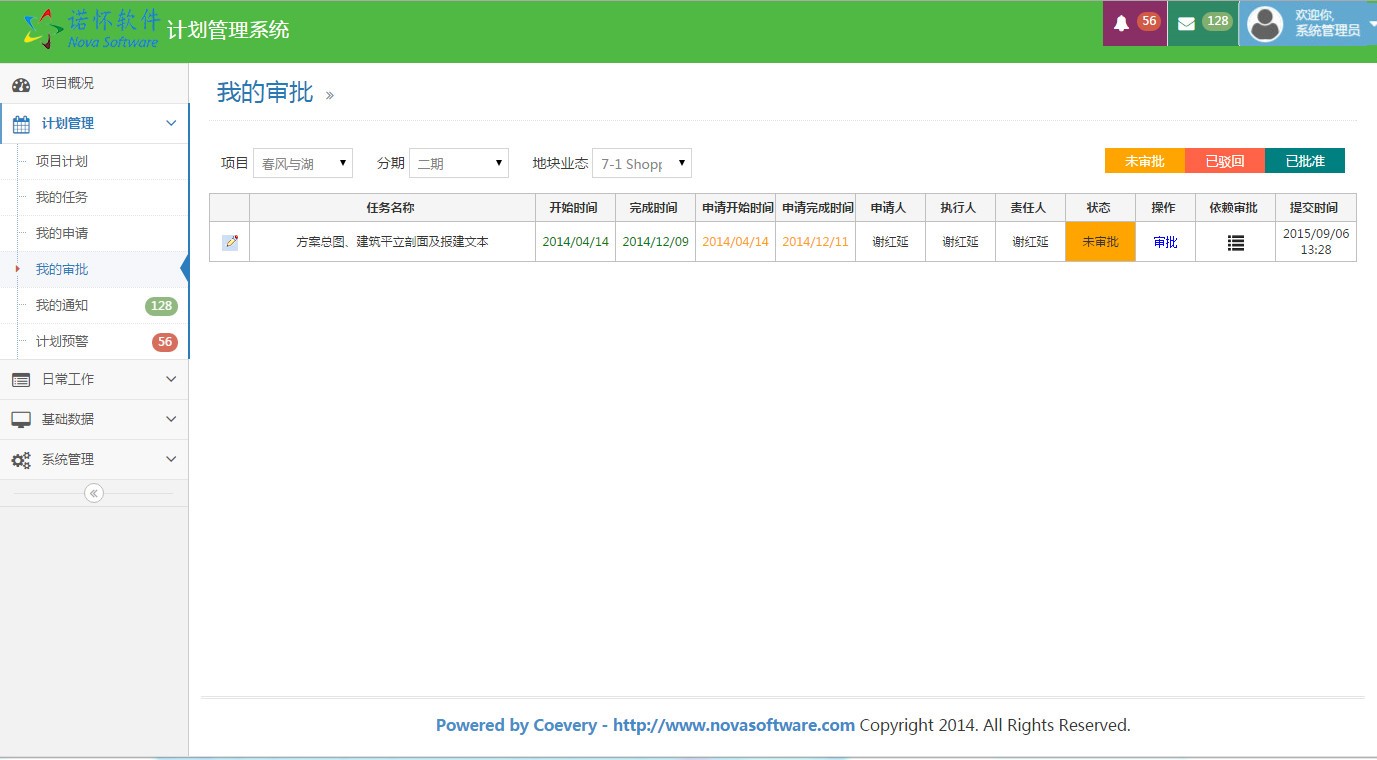The height and width of the screenshot is (760, 1377).
Task: Select 我的任务 in sidebar menu
Action: (62, 198)
